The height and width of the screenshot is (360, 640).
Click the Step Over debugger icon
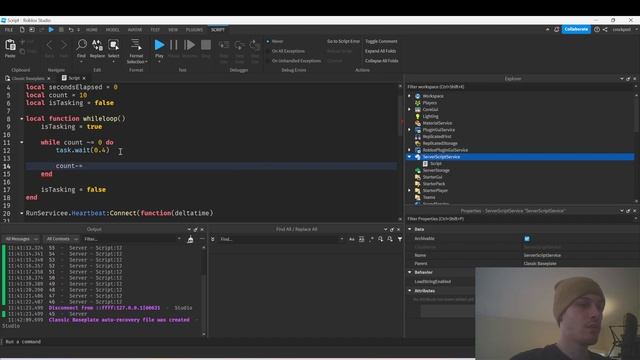[x=239, y=45]
